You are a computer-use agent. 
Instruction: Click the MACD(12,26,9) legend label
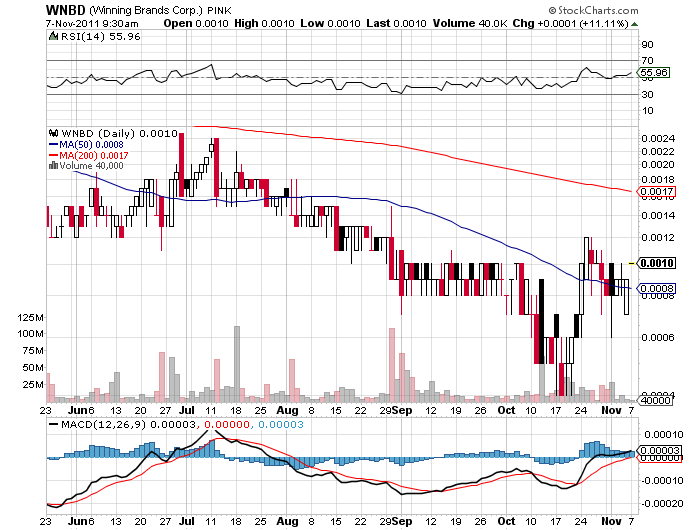pyautogui.click(x=103, y=424)
